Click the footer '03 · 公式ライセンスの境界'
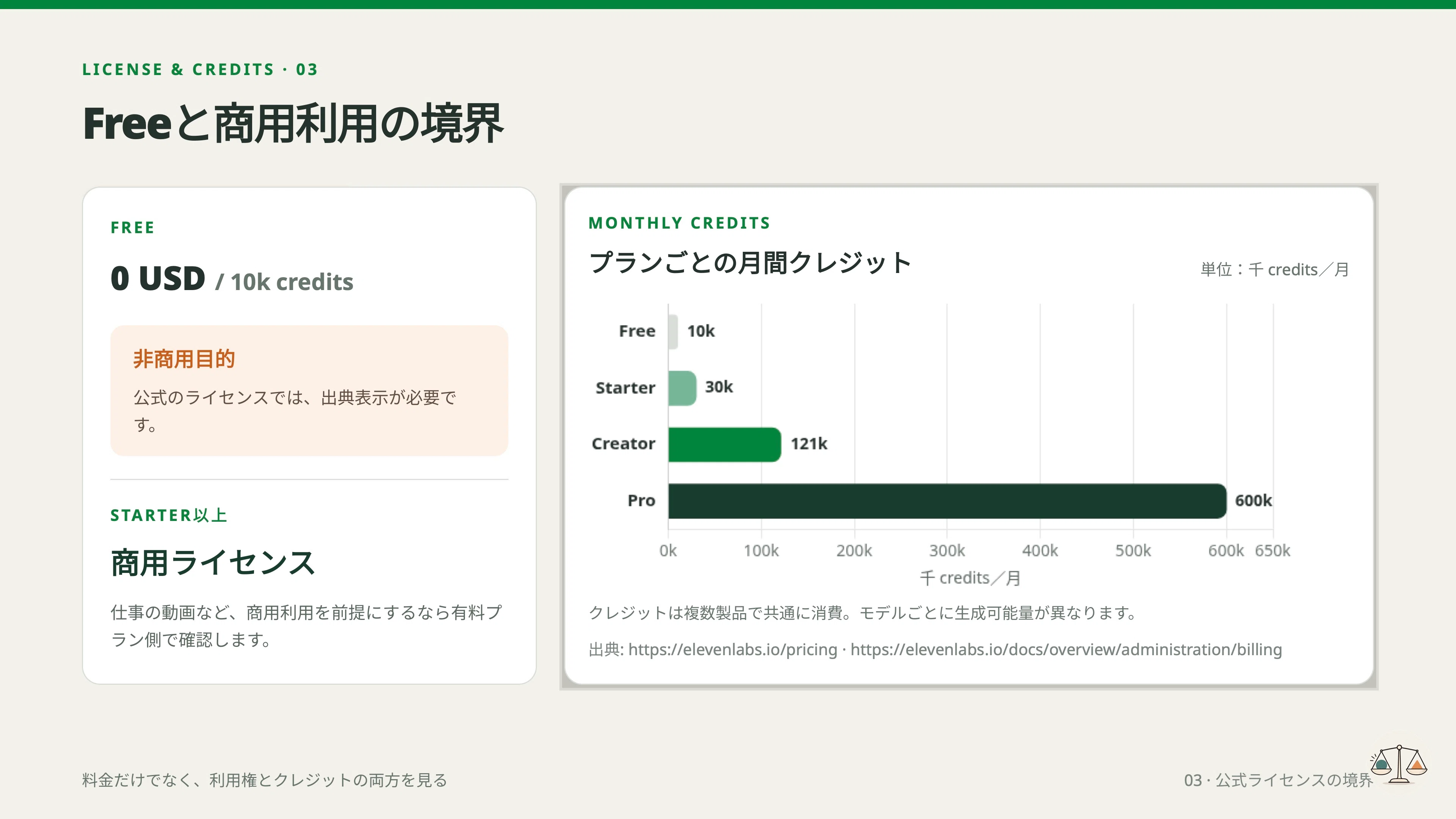The width and height of the screenshot is (1456, 819). click(x=1279, y=781)
